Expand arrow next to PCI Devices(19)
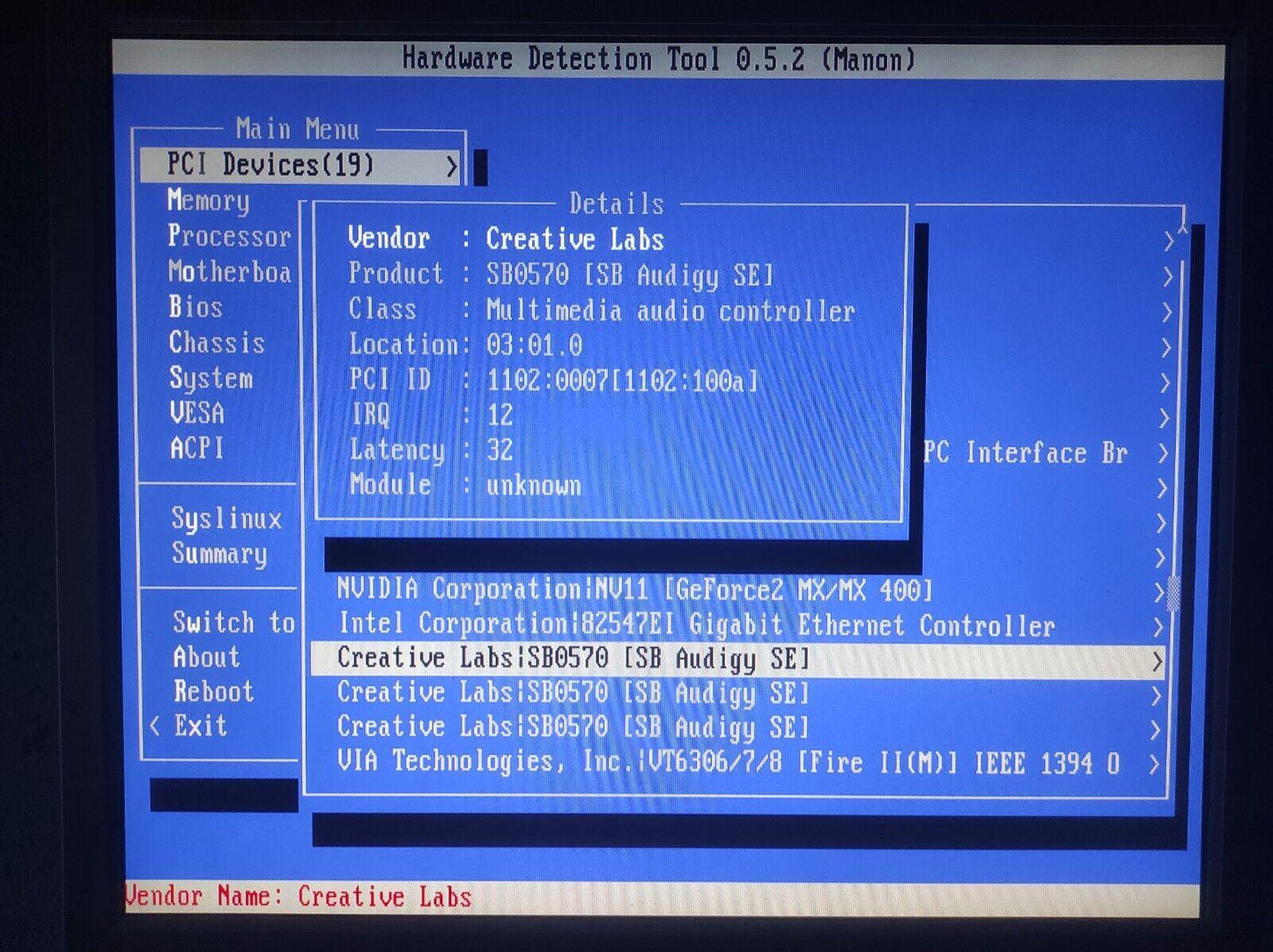 tap(451, 166)
